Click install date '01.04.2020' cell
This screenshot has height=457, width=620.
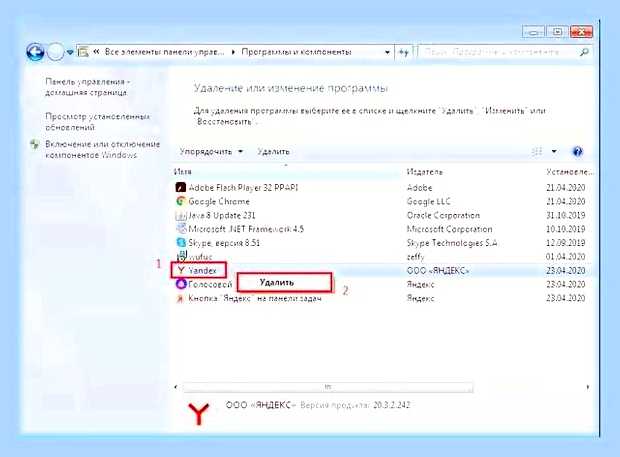coord(566,257)
